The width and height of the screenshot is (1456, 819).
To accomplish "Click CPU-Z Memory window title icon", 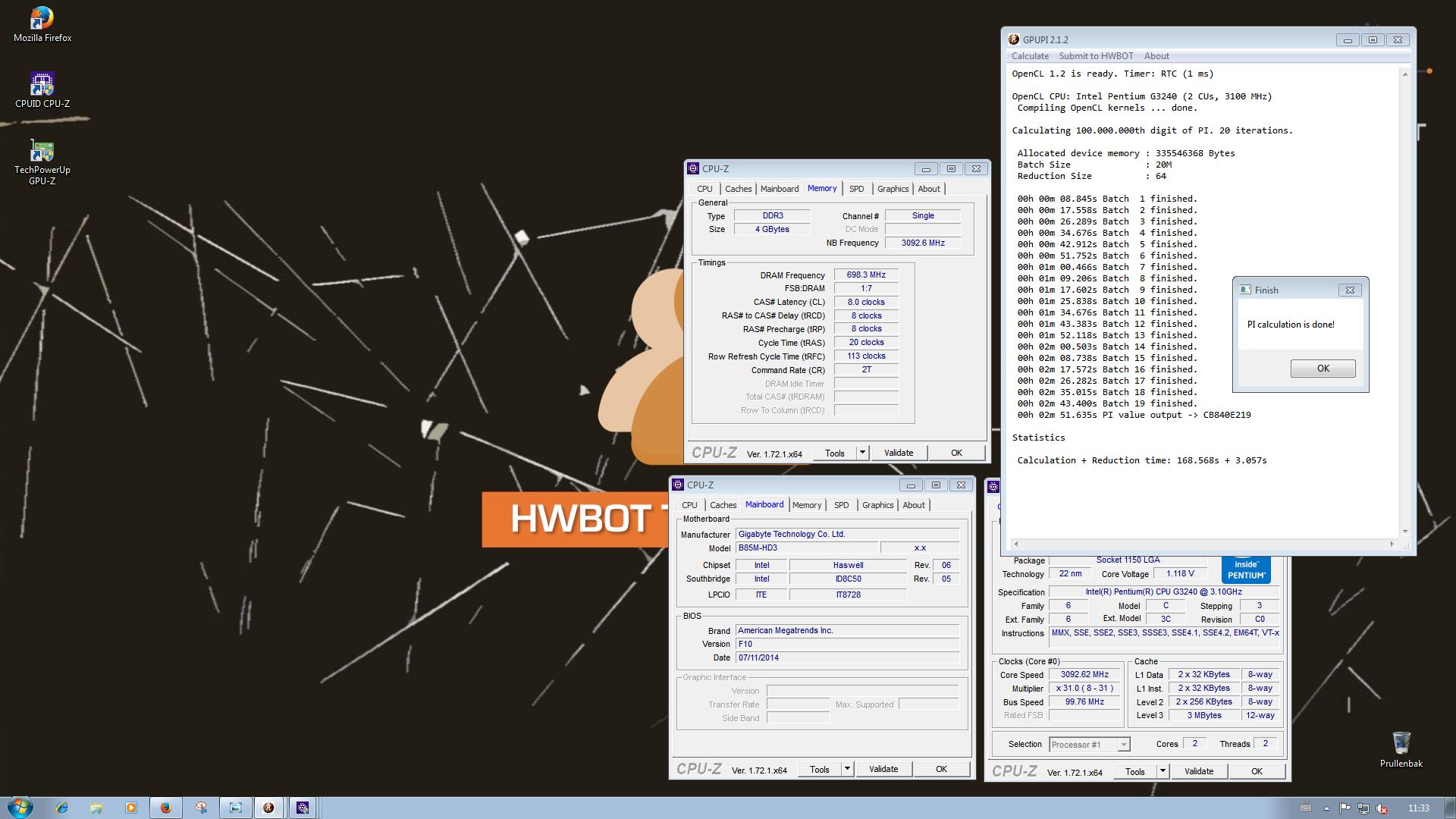I will pos(692,168).
